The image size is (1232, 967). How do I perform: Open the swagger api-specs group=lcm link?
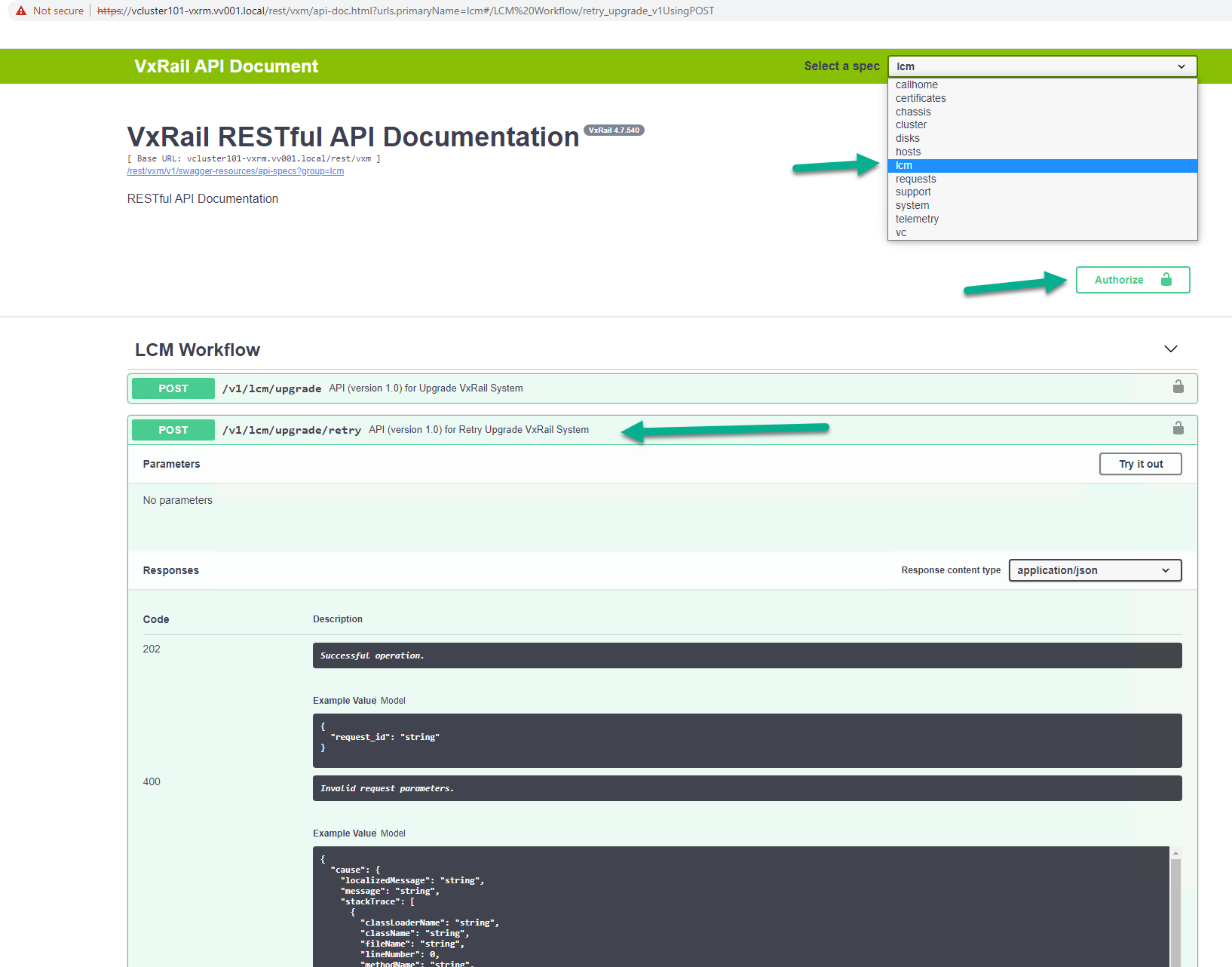coord(235,171)
